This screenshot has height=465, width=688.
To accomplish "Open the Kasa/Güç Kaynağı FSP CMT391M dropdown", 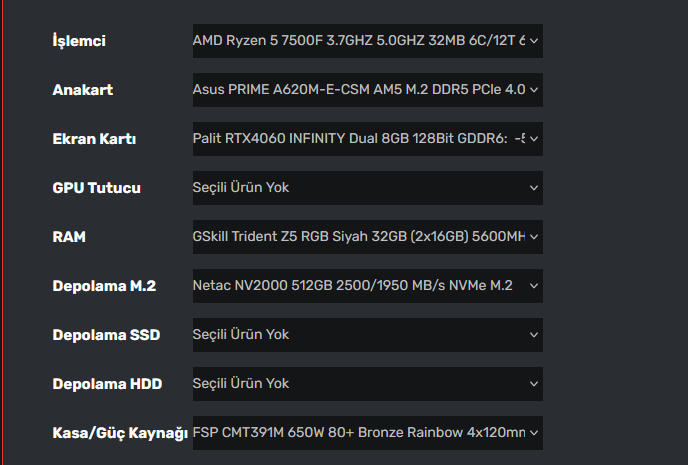I will 368,433.
